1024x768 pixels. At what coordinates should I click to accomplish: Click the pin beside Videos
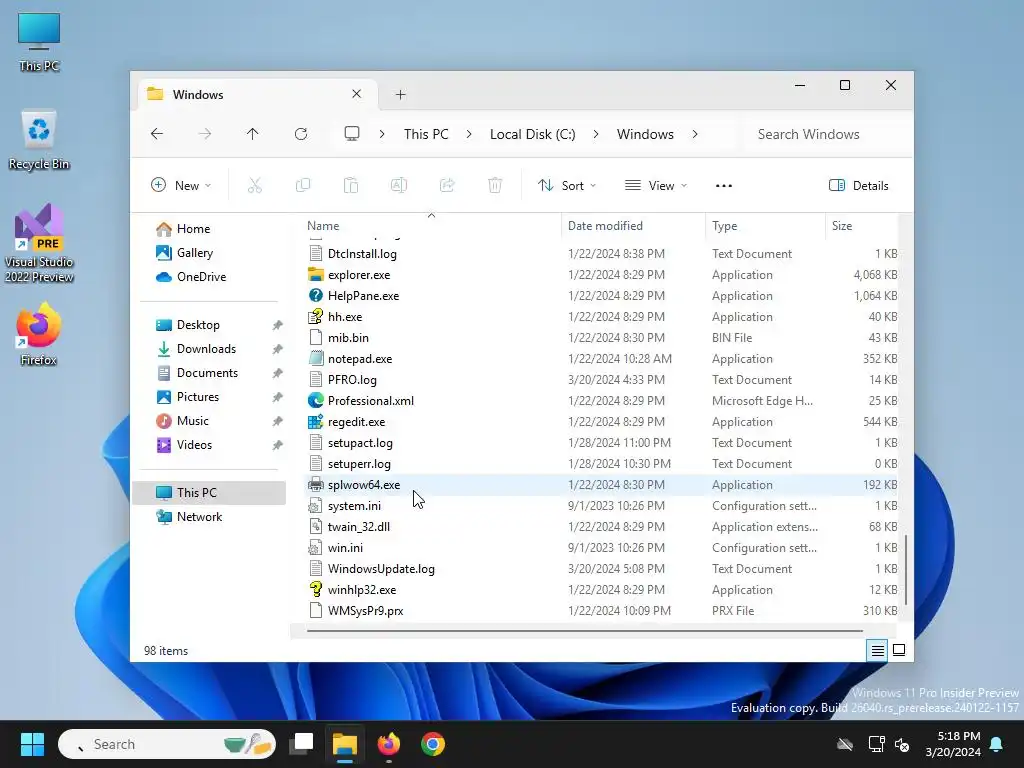point(278,445)
